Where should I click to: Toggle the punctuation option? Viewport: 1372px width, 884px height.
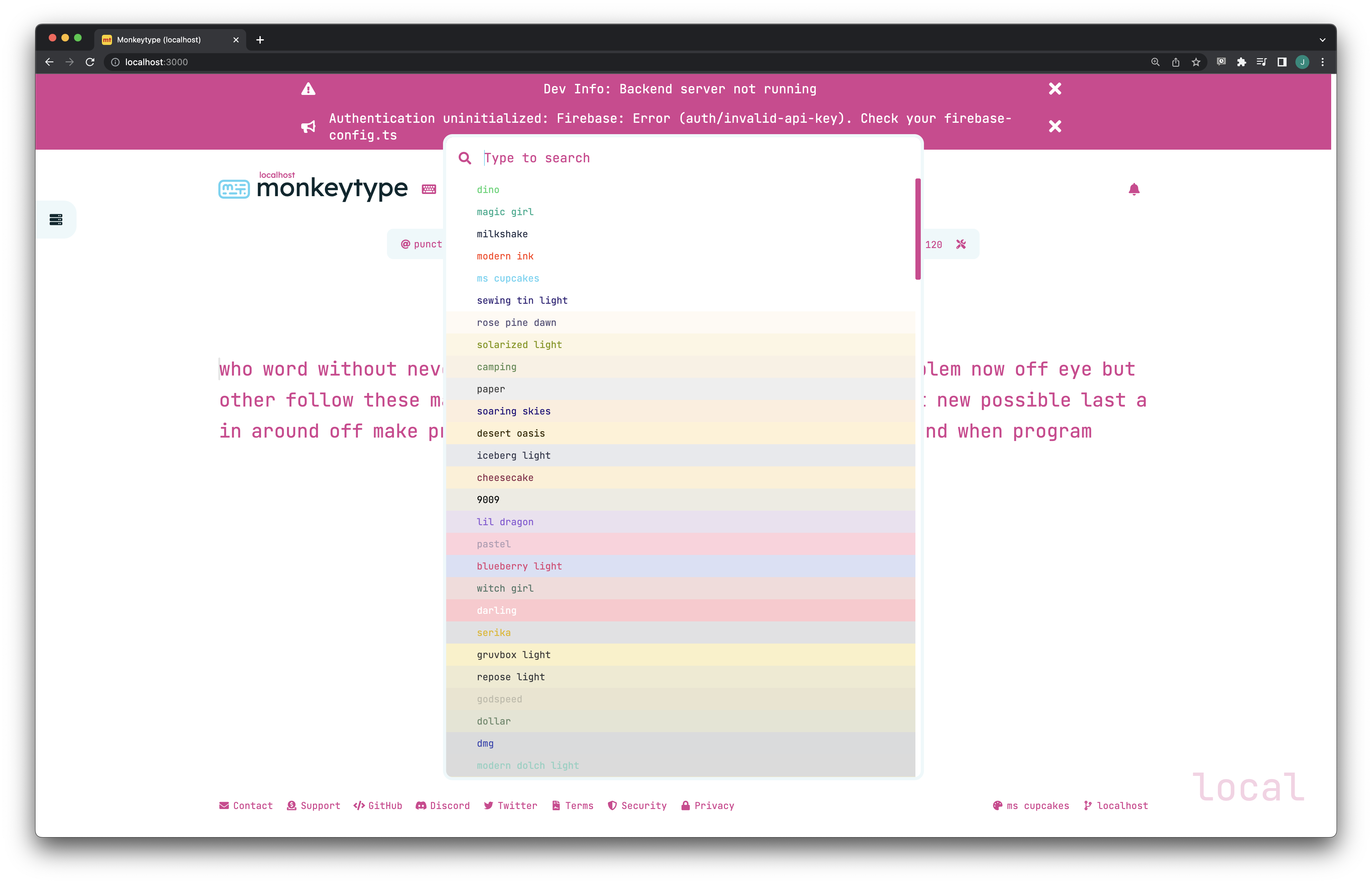[x=421, y=244]
